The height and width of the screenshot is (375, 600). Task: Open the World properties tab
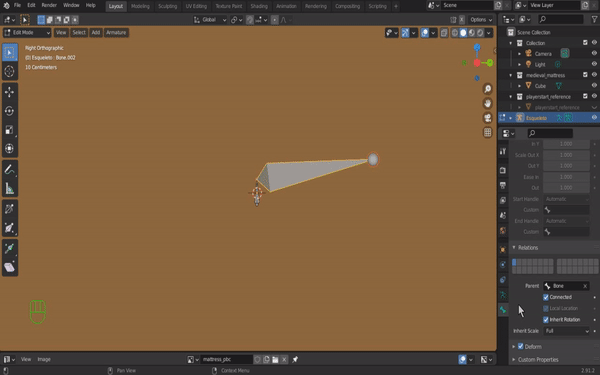pyautogui.click(x=503, y=230)
